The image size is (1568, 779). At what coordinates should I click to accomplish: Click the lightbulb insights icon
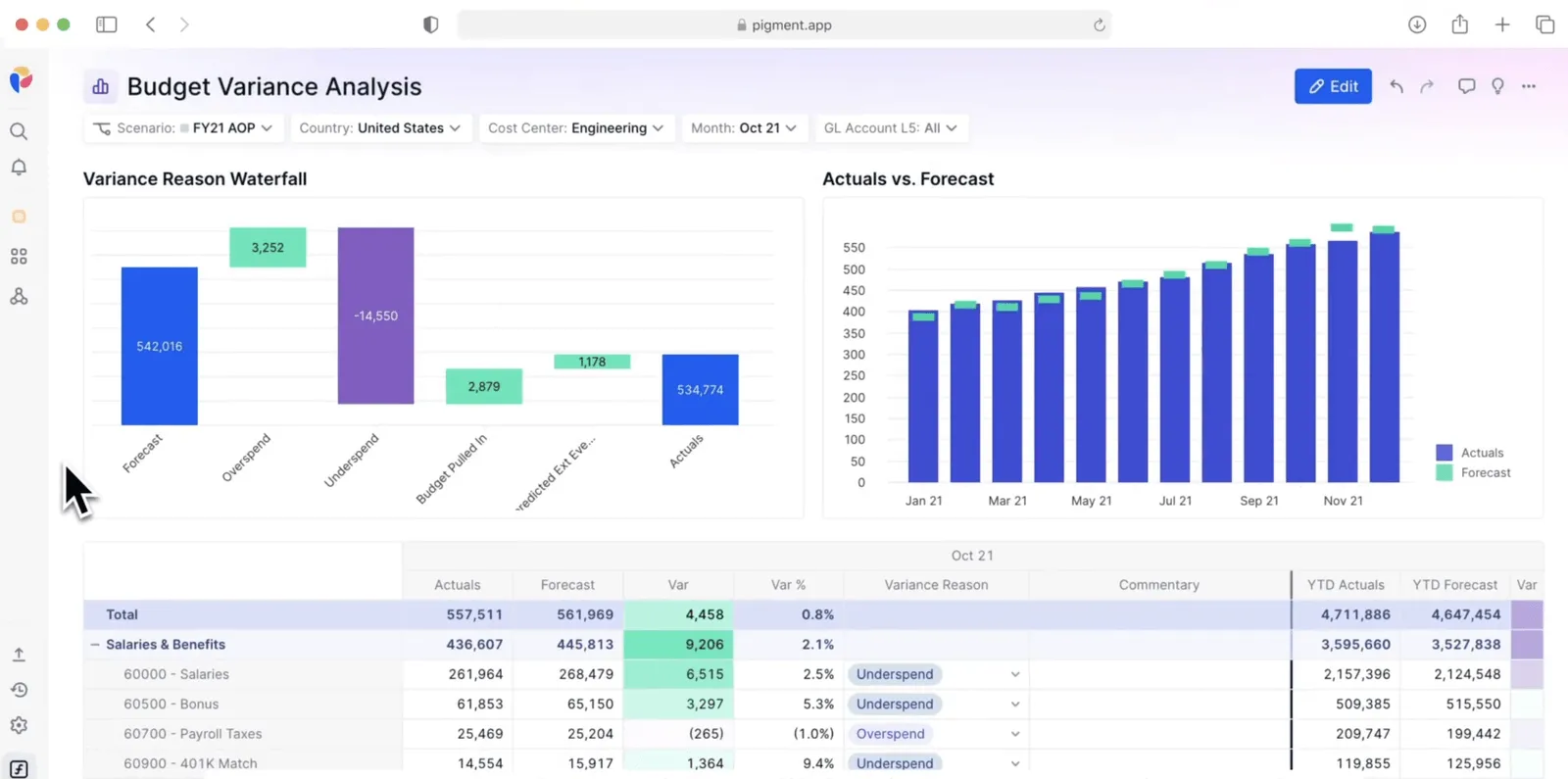(x=1497, y=86)
